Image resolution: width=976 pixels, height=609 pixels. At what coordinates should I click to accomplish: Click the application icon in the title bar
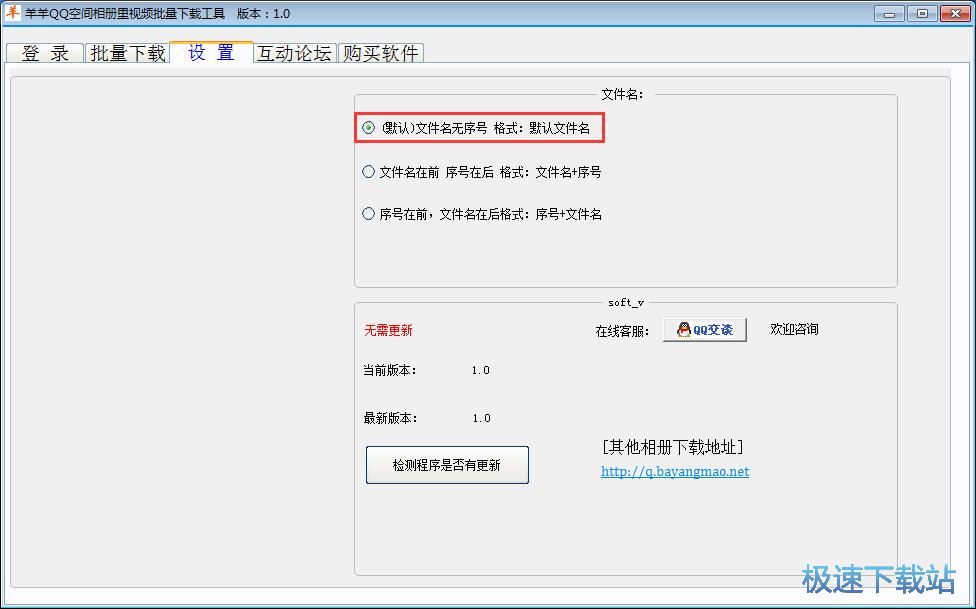pos(14,13)
